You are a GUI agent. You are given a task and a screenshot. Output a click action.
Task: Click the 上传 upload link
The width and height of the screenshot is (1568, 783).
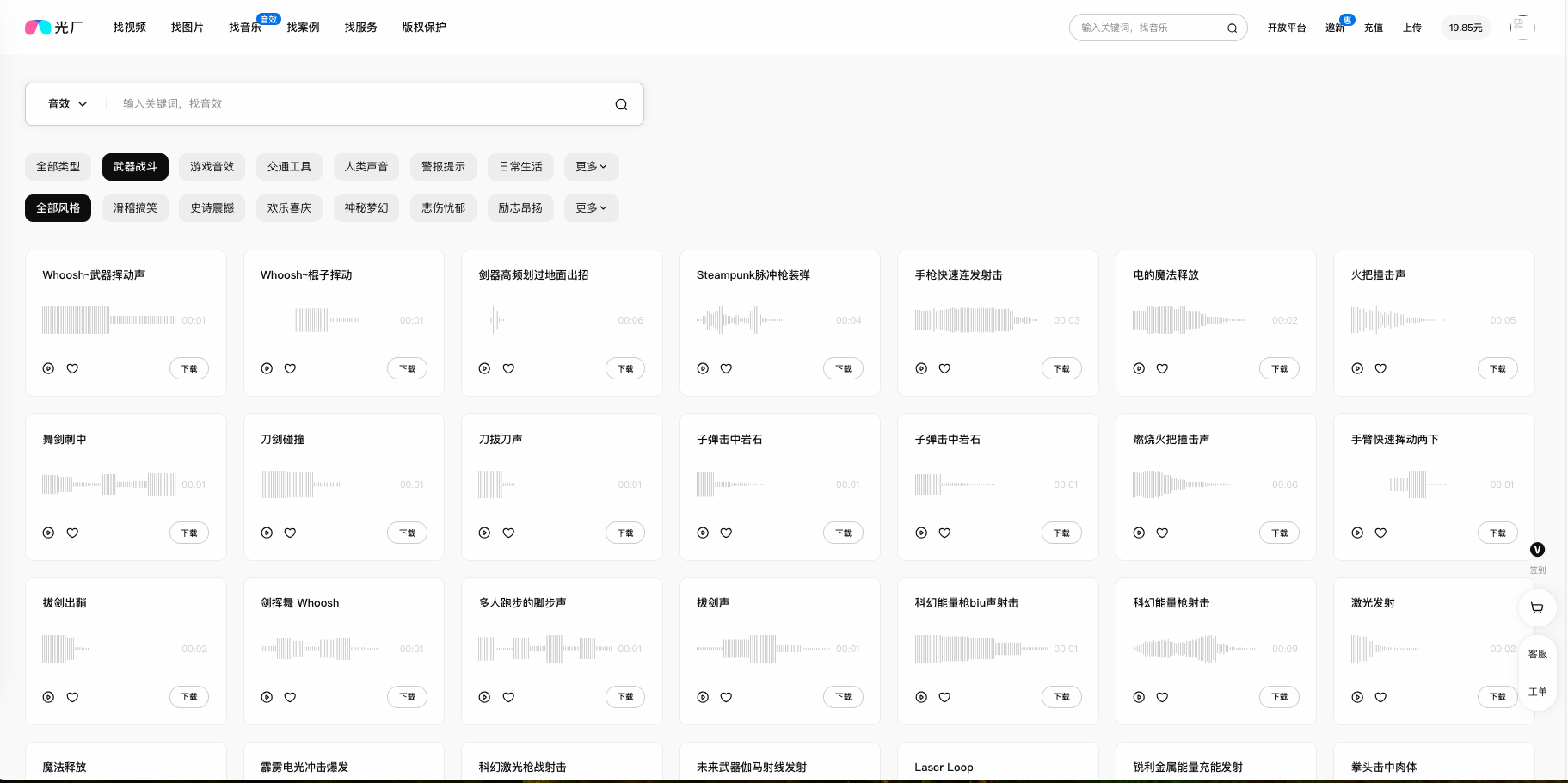1412,28
